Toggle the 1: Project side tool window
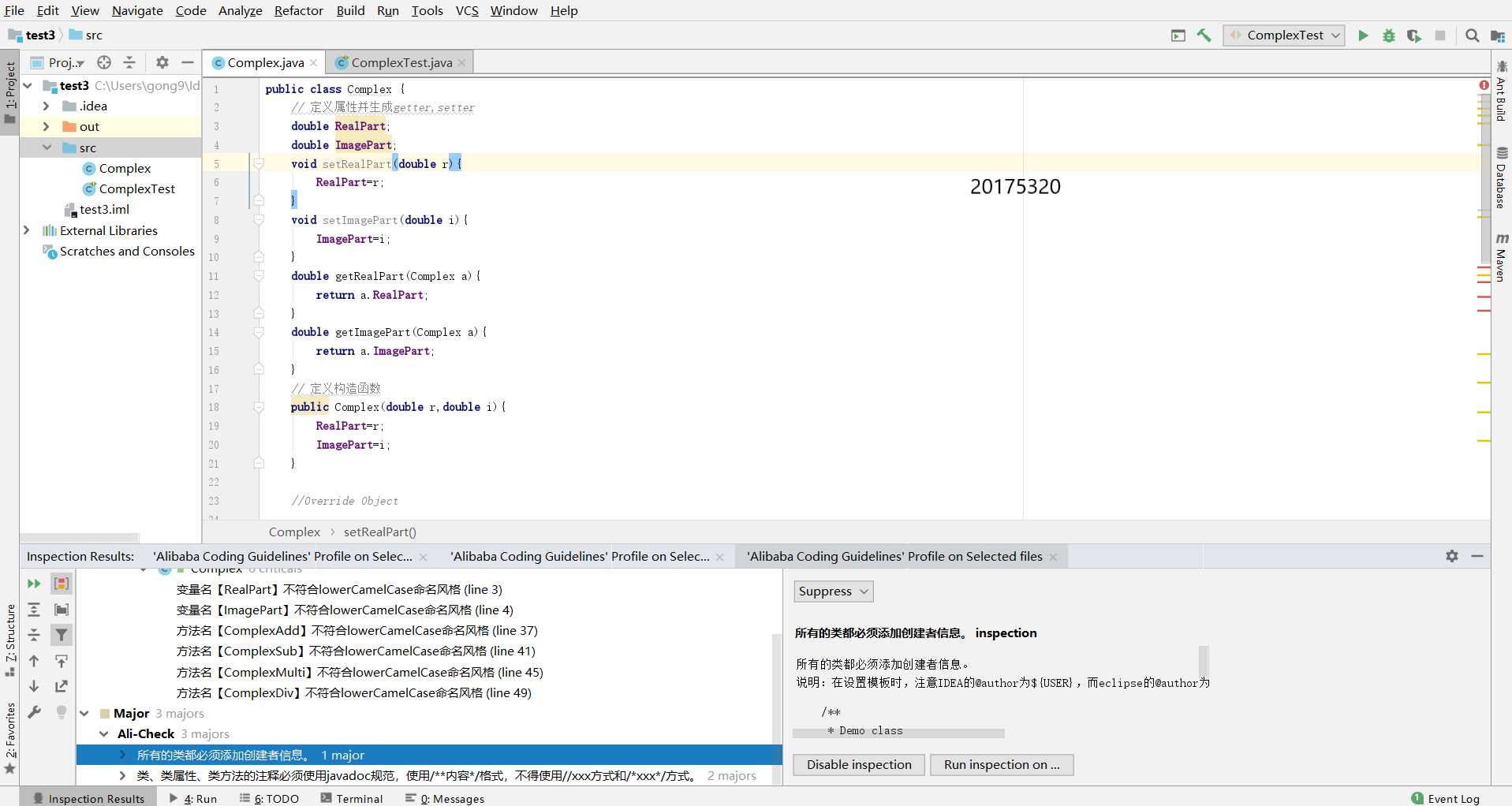This screenshot has height=806, width=1512. click(x=9, y=92)
